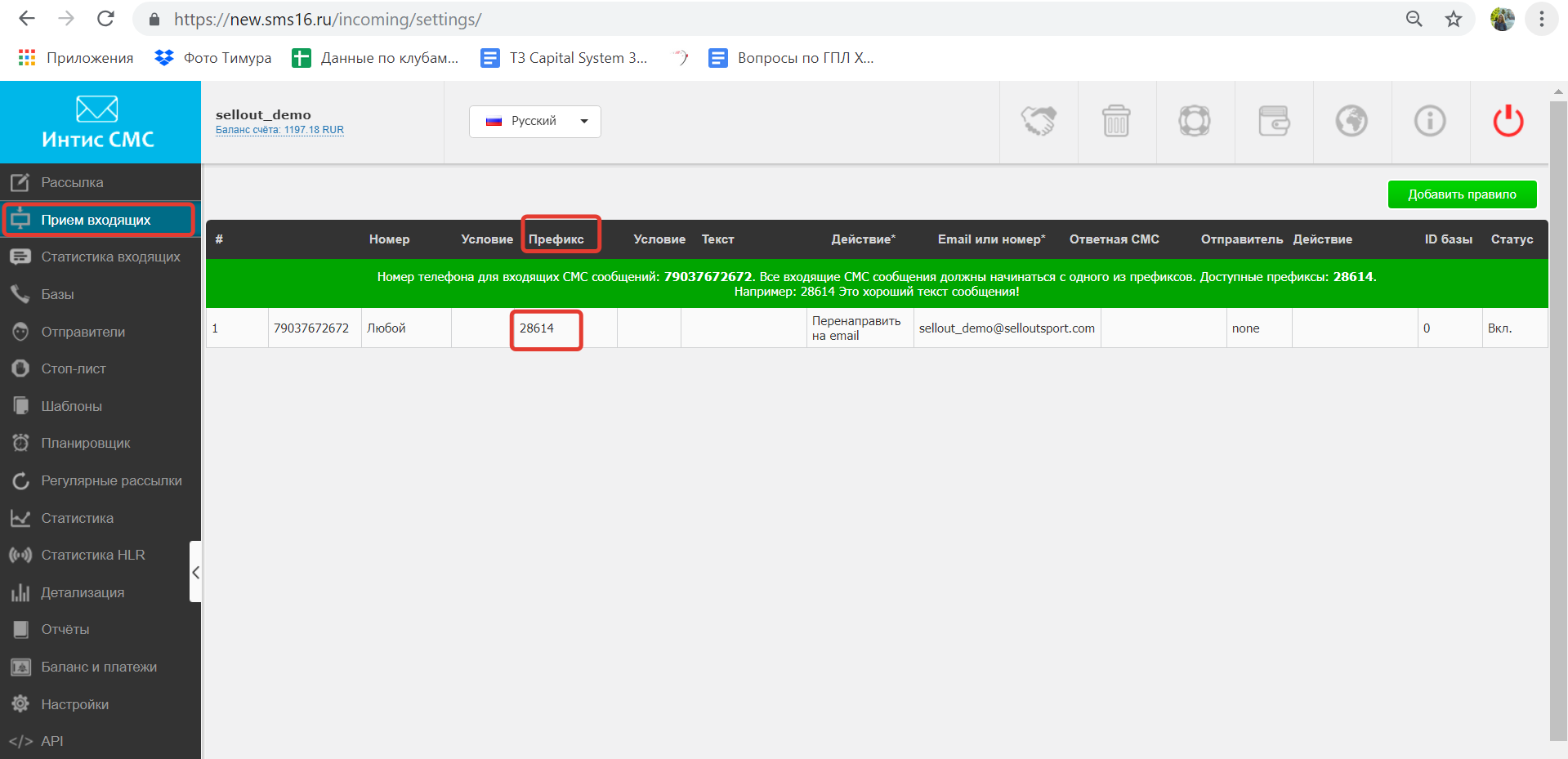Open the info circle icon

[x=1430, y=122]
